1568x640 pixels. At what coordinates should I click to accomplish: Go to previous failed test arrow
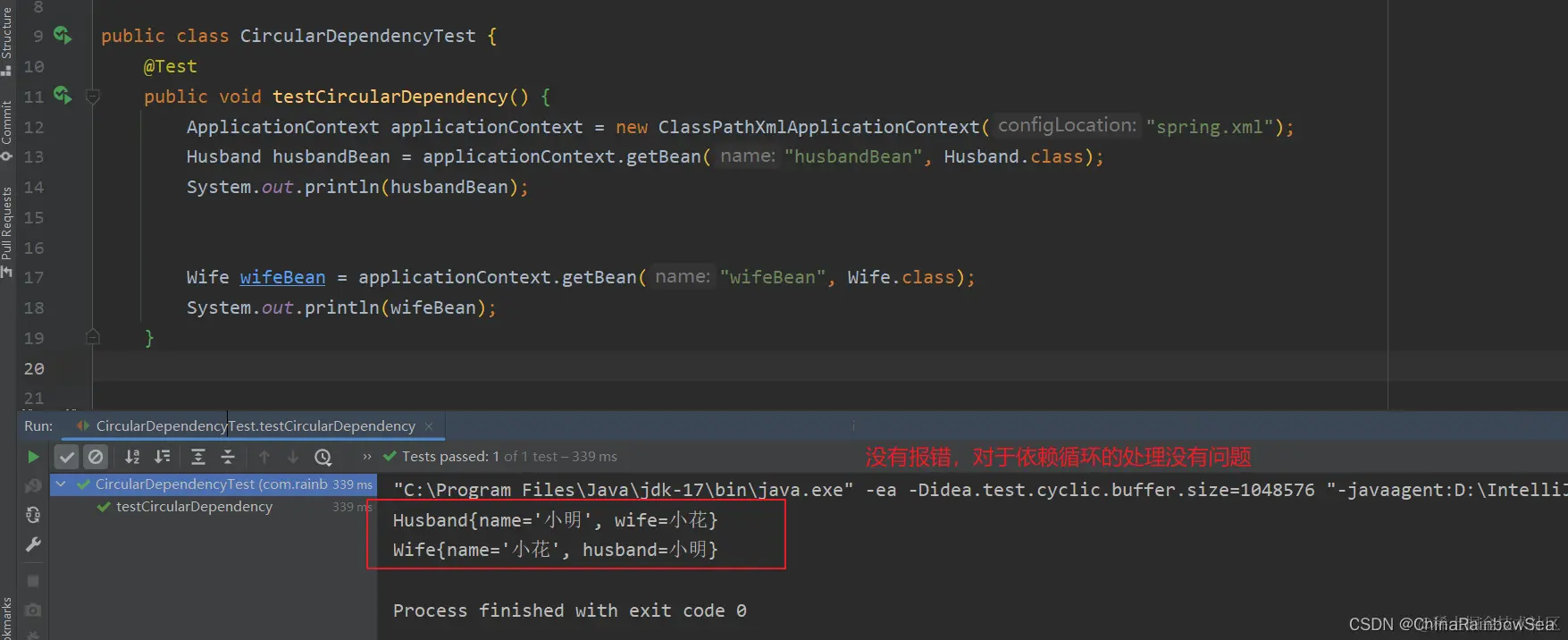(x=264, y=457)
